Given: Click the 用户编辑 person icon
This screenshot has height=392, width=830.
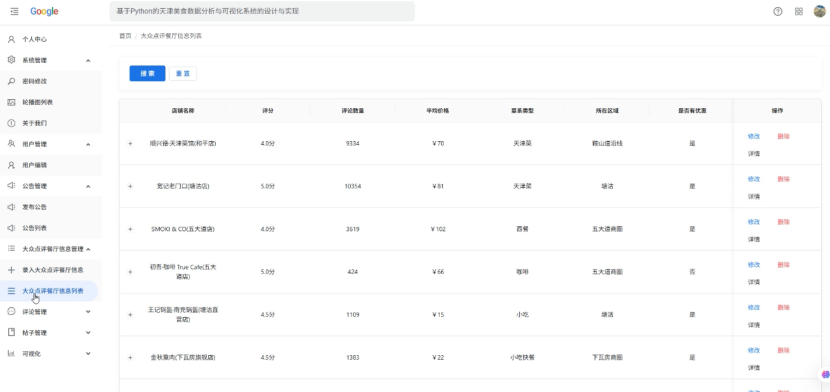Looking at the screenshot, I should click(x=11, y=165).
